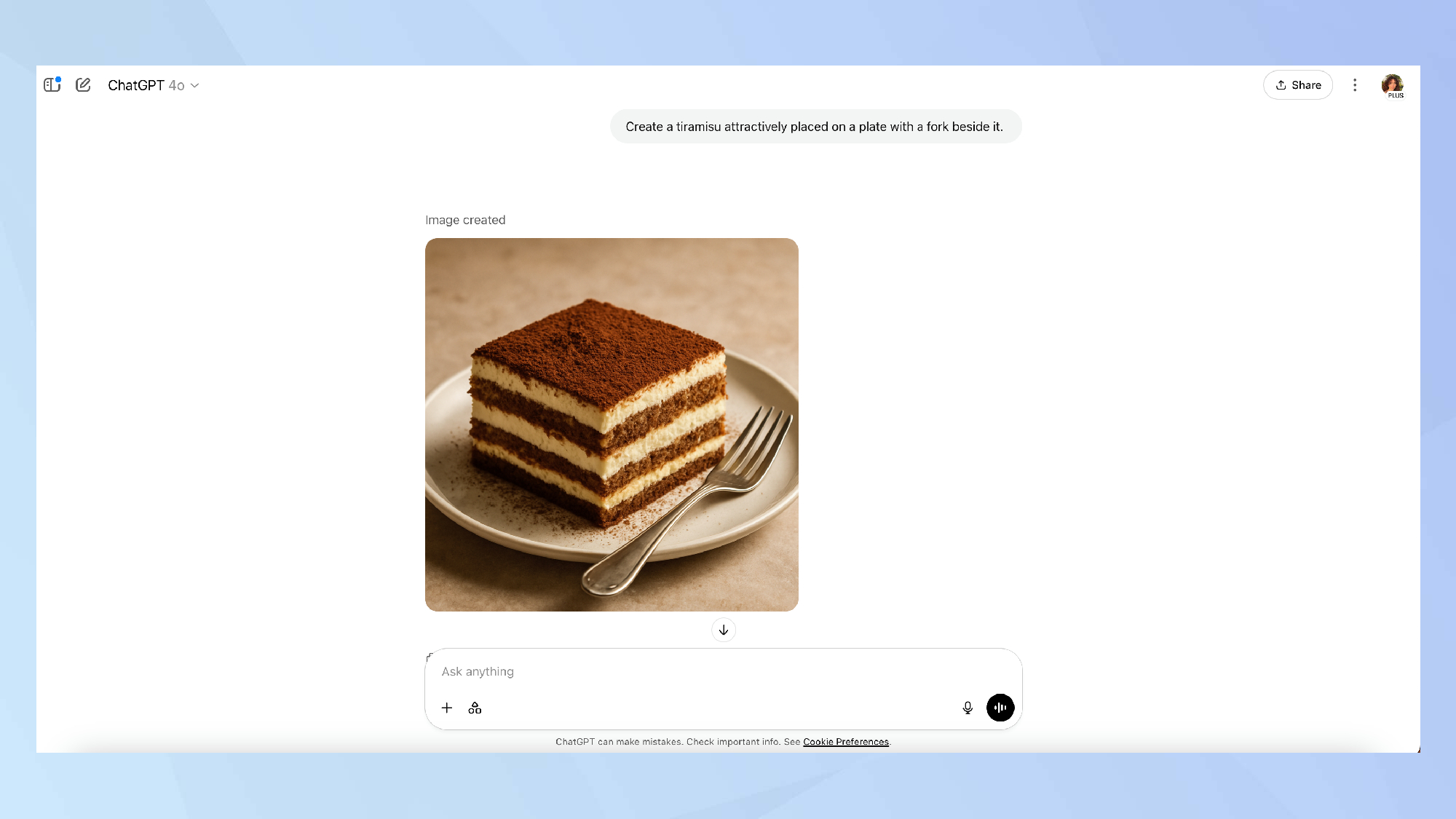This screenshot has height=819, width=1456.
Task: Click the plus attach icon
Action: pos(447,708)
